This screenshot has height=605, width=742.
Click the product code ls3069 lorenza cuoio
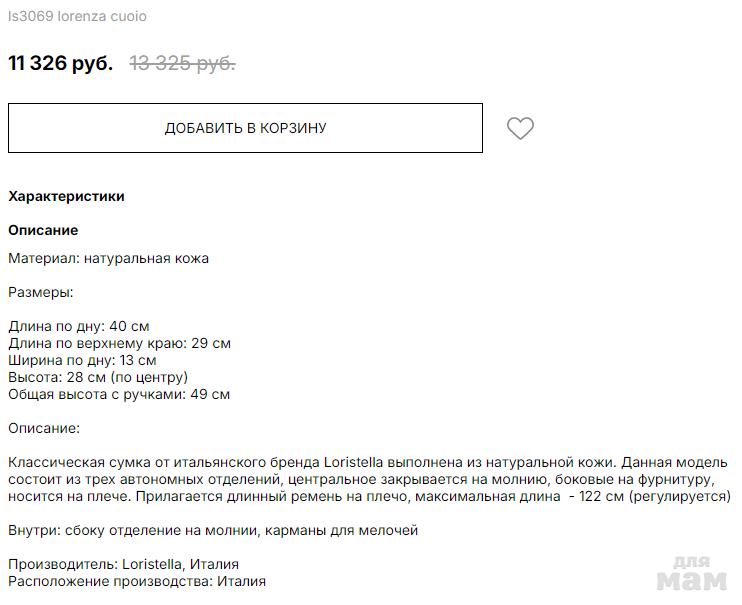pyautogui.click(x=77, y=17)
